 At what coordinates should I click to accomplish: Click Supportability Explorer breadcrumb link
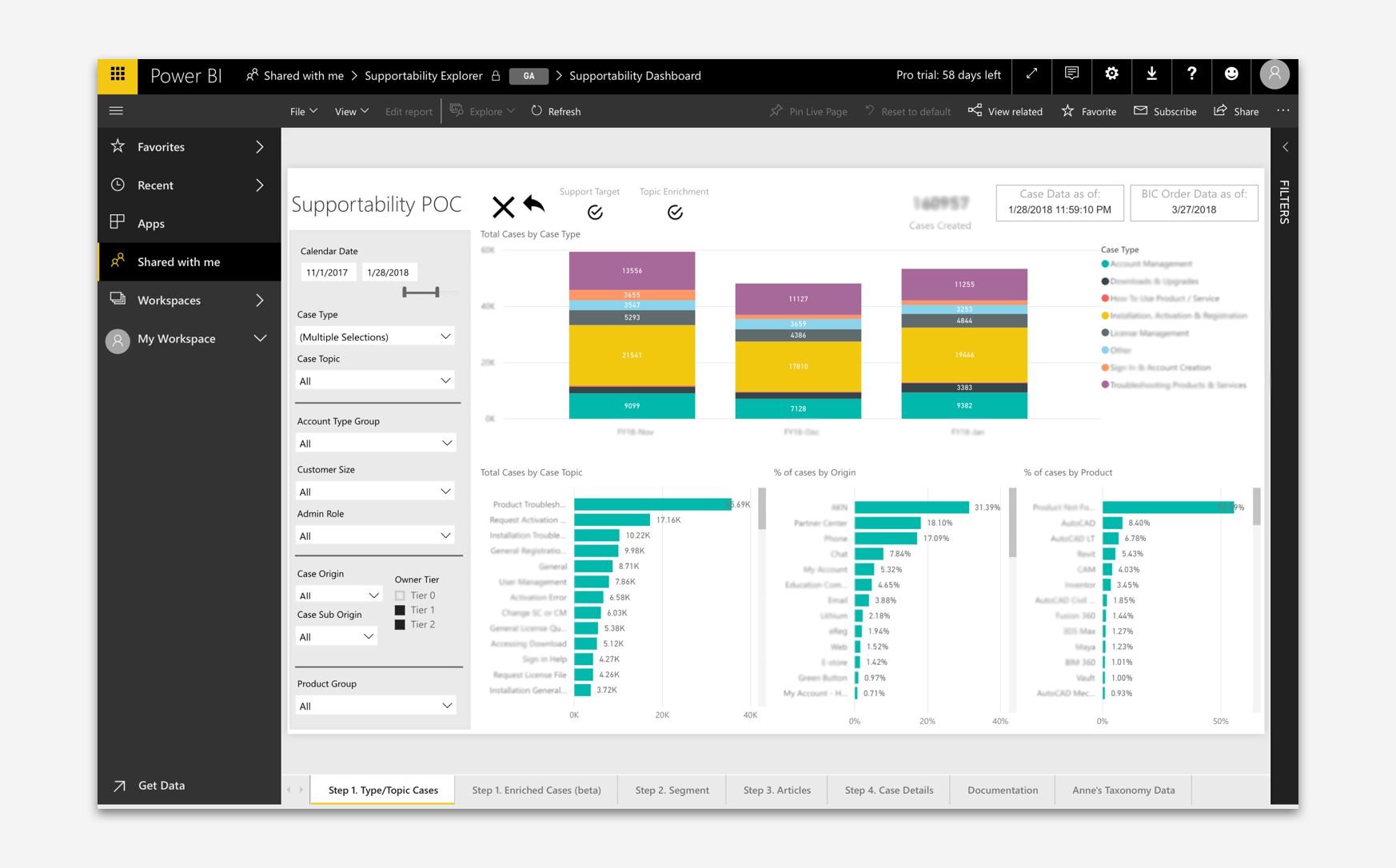point(424,76)
